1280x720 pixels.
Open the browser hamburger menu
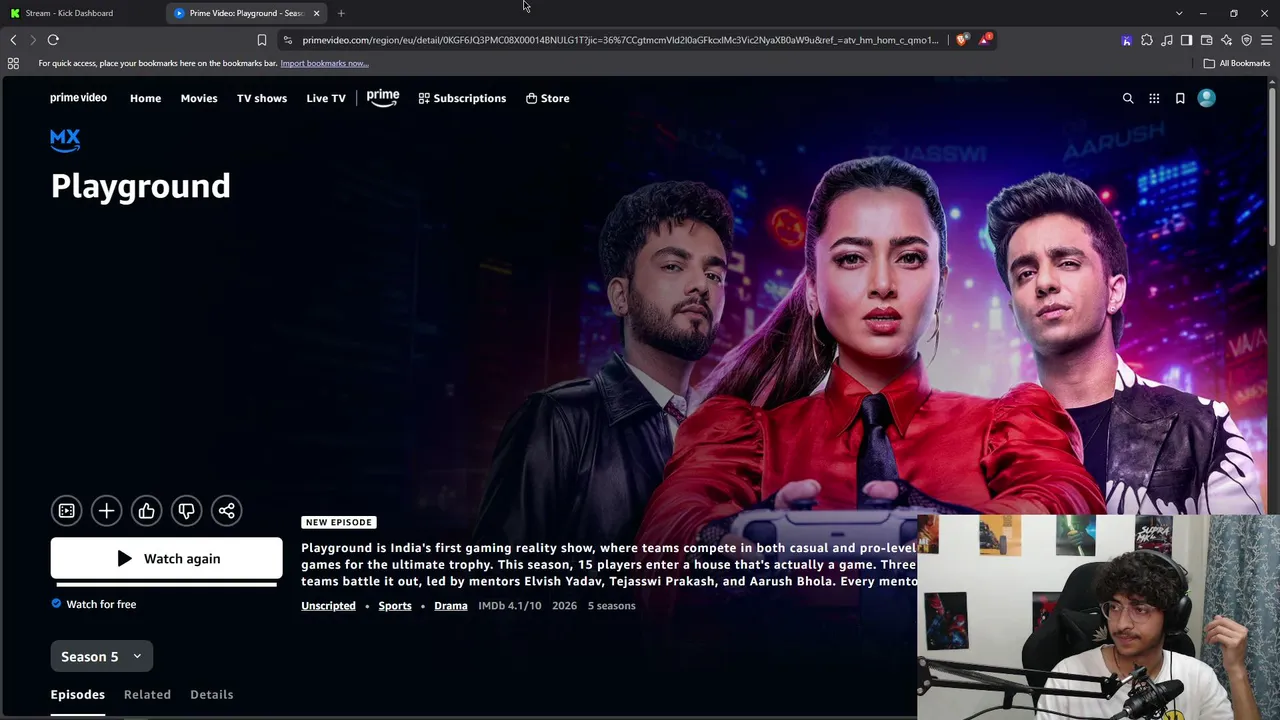pos(1266,40)
